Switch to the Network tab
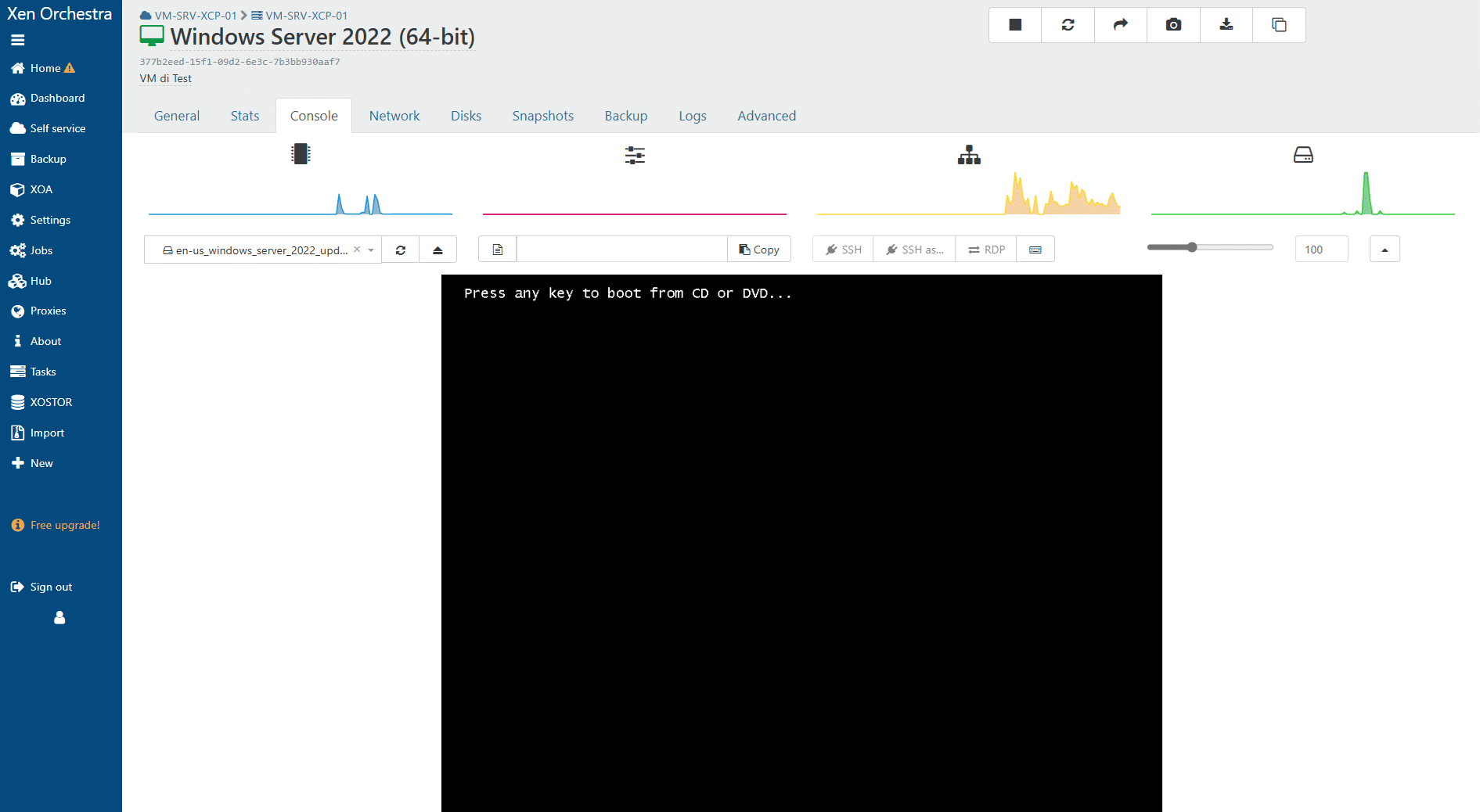The image size is (1480, 812). coord(394,116)
